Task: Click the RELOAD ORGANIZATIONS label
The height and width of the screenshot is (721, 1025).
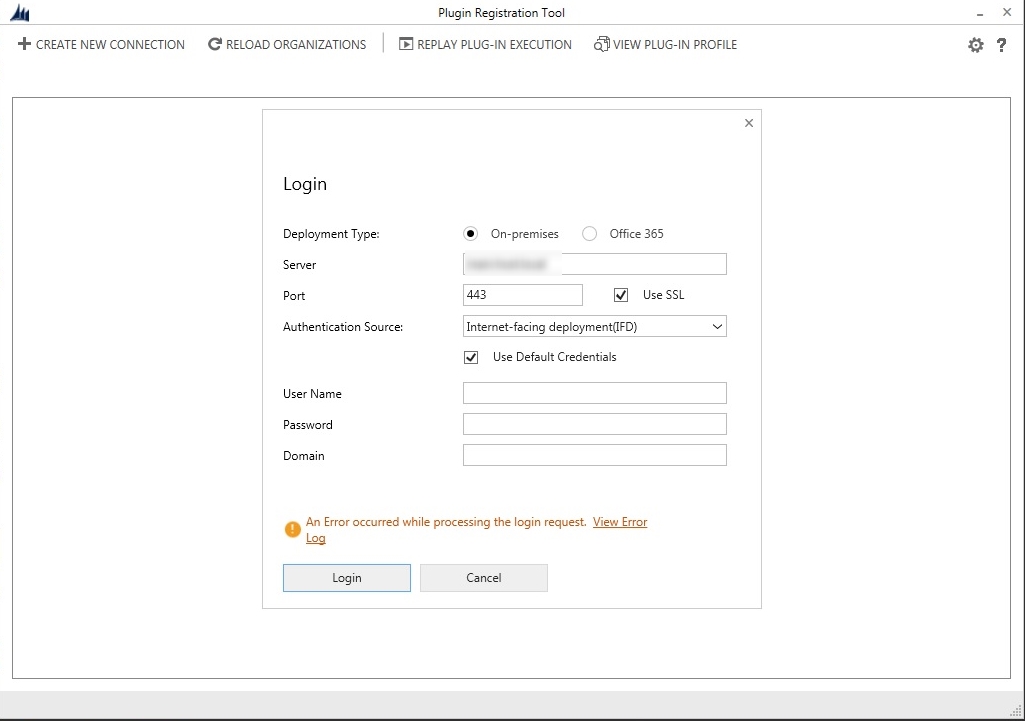Action: coord(296,44)
